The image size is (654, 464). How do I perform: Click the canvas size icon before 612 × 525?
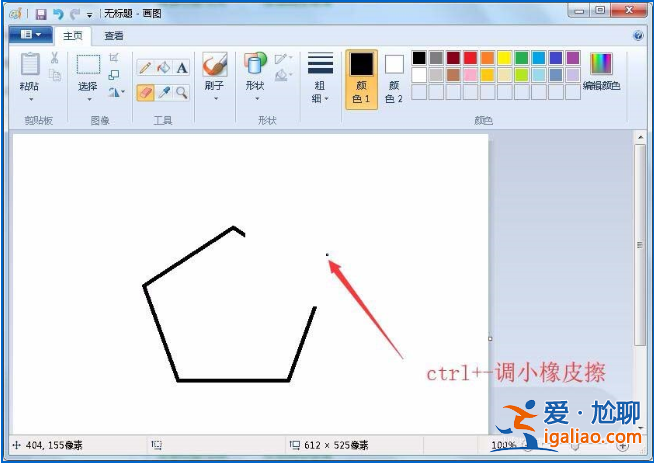coord(295,445)
